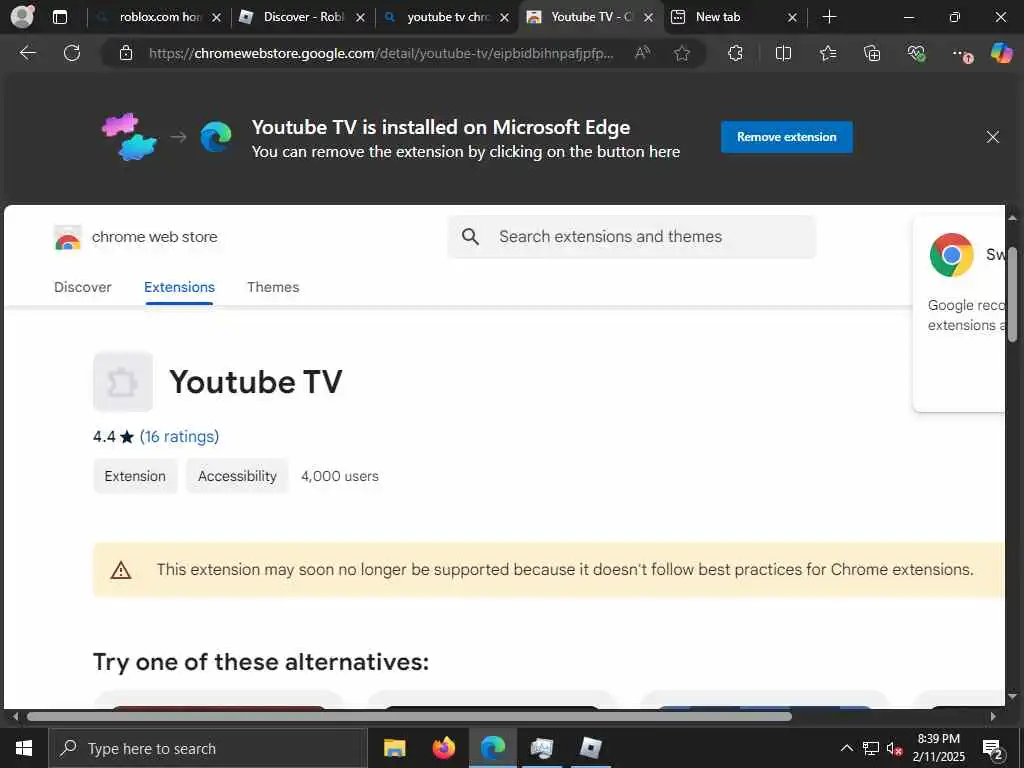Click the Extension category chip
The width and height of the screenshot is (1024, 768).
[x=135, y=476]
